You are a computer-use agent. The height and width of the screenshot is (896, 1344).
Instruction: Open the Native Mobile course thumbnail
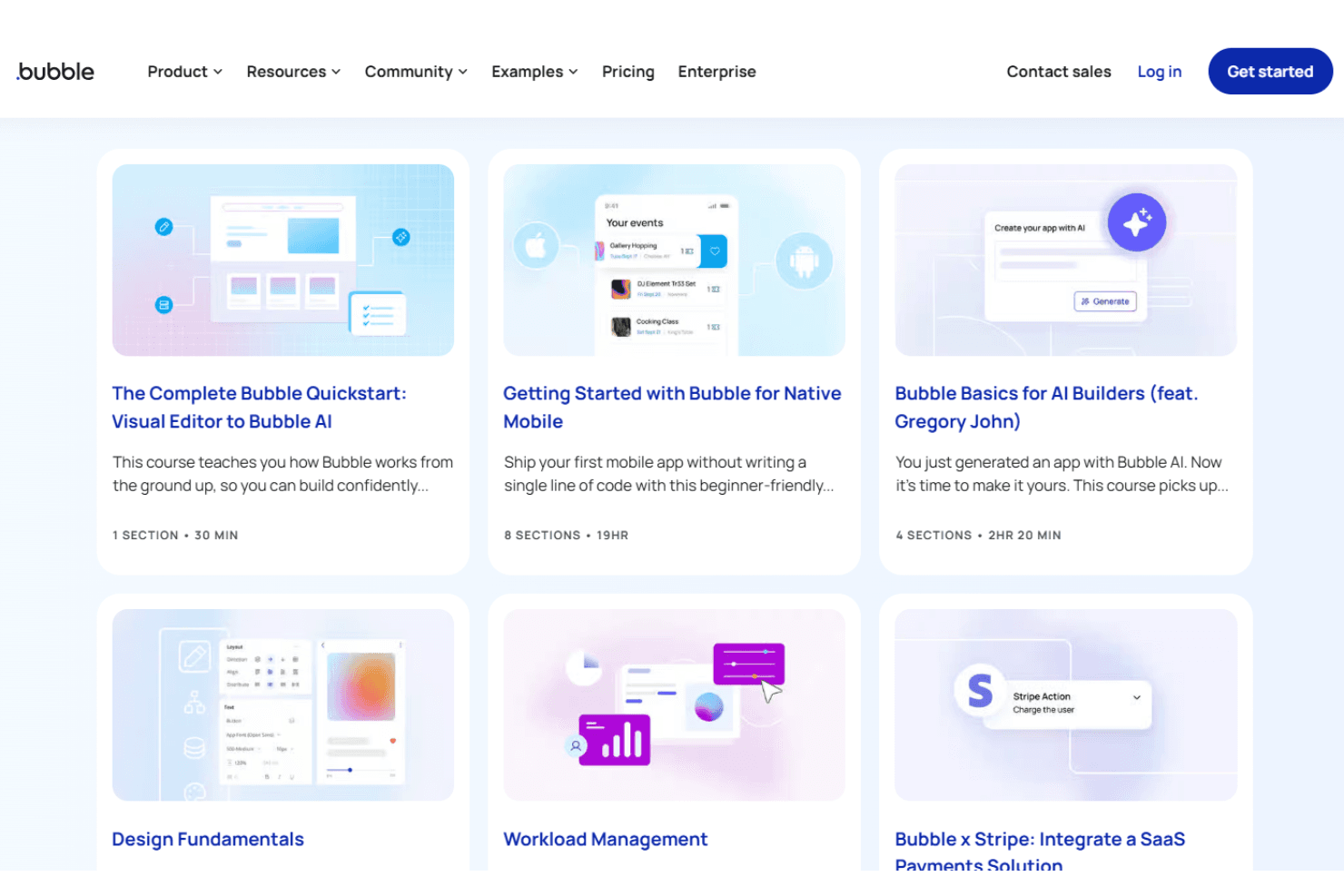pyautogui.click(x=675, y=260)
